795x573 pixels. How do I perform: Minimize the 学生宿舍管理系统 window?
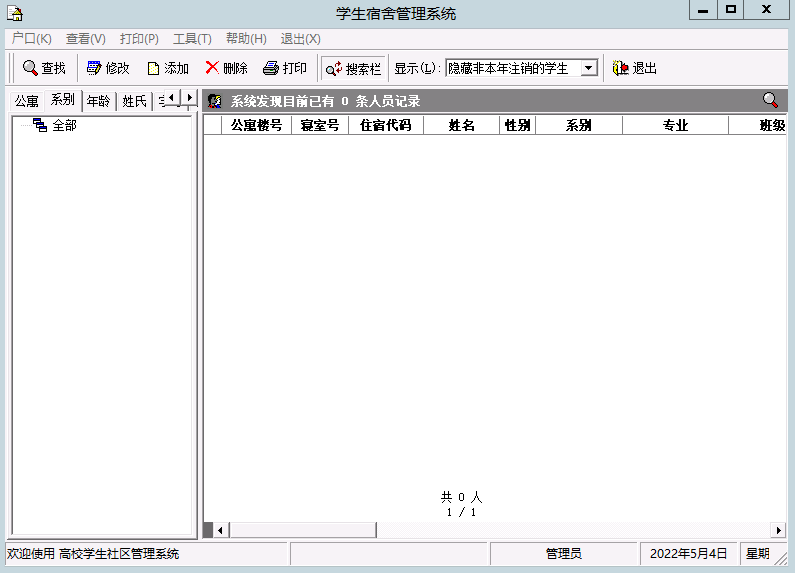click(x=703, y=10)
